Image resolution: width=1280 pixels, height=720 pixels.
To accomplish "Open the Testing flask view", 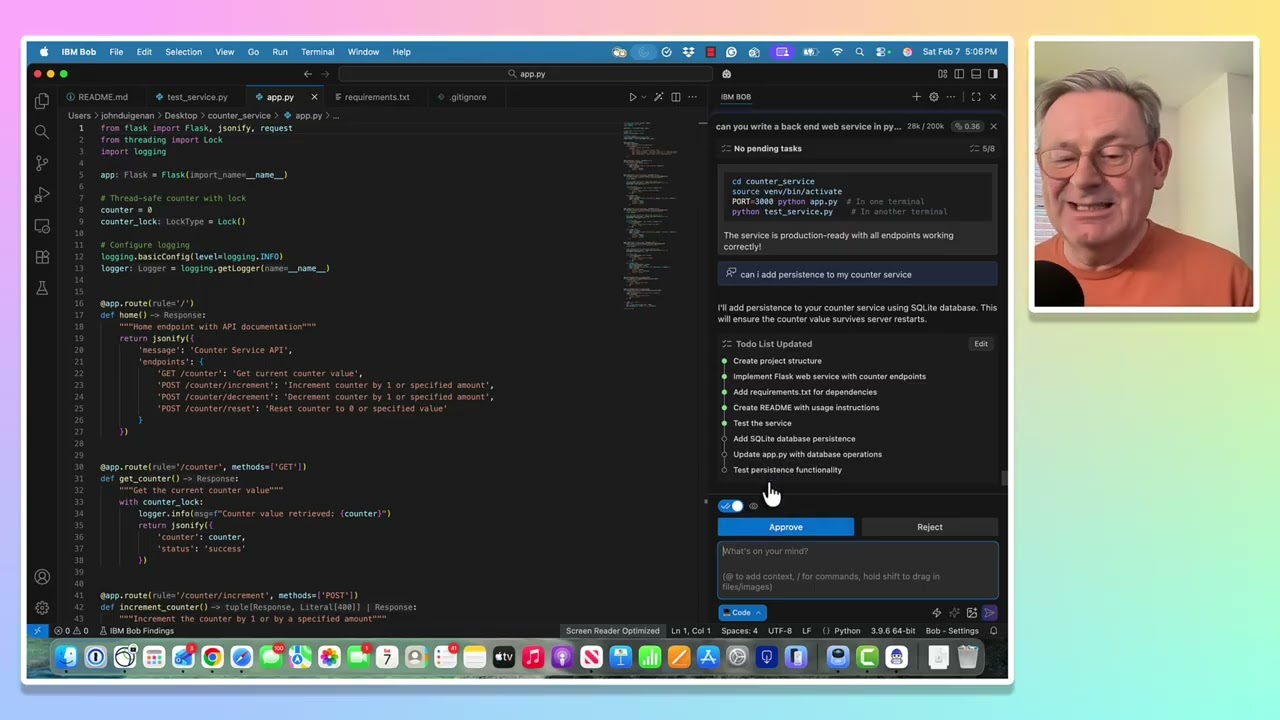I will tap(42, 288).
